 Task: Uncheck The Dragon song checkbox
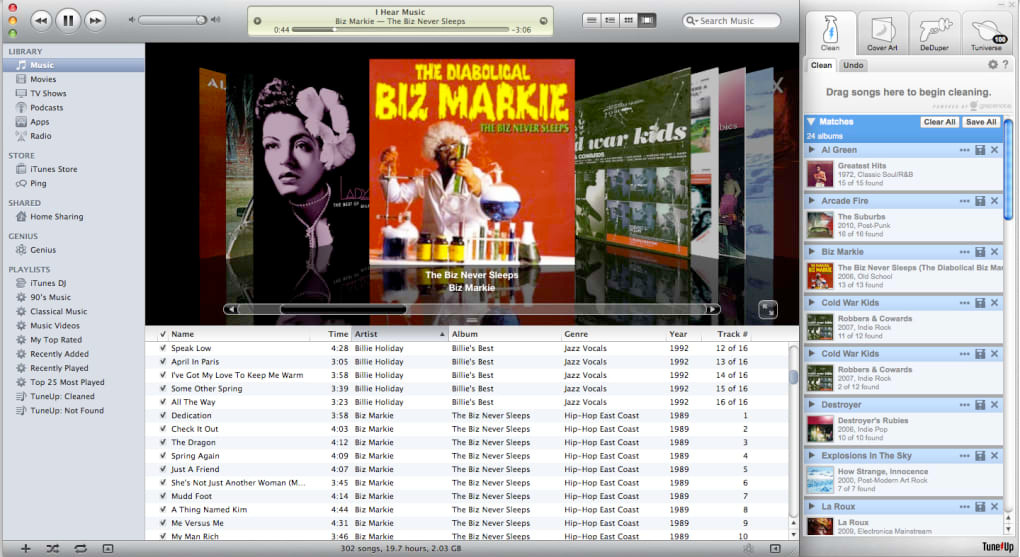[x=163, y=442]
